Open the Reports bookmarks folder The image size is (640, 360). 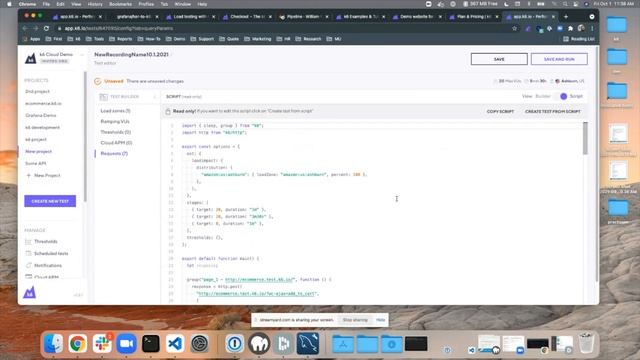[x=121, y=39]
